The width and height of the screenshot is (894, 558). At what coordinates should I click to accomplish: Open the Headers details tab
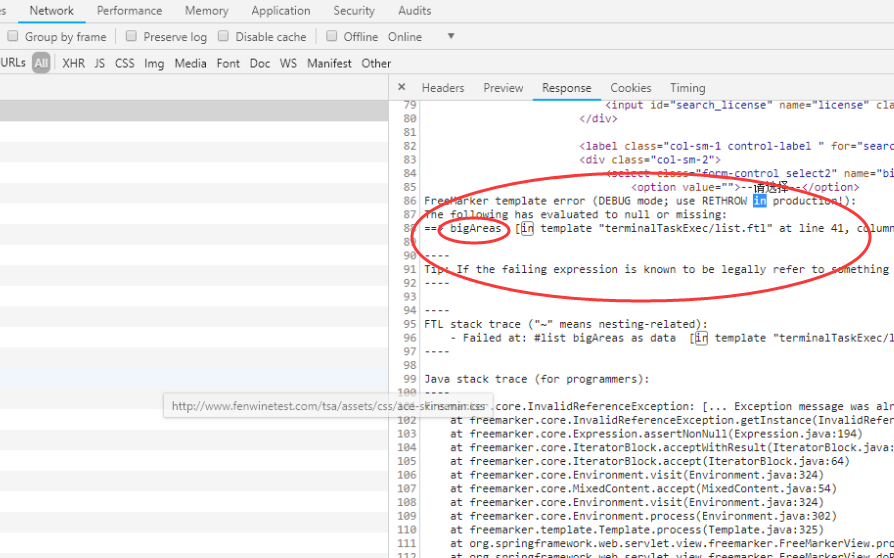[x=443, y=88]
